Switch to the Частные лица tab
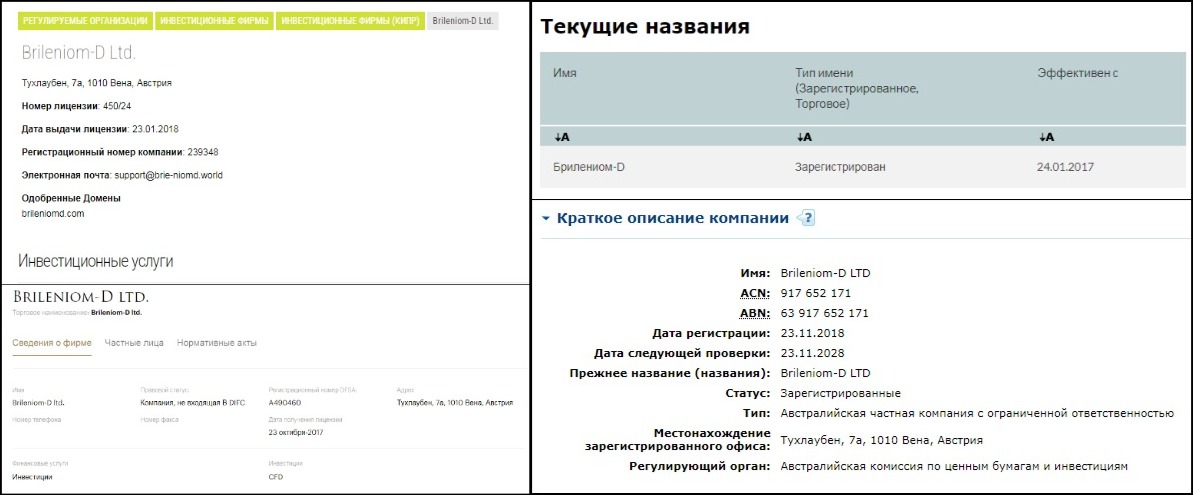 point(134,343)
